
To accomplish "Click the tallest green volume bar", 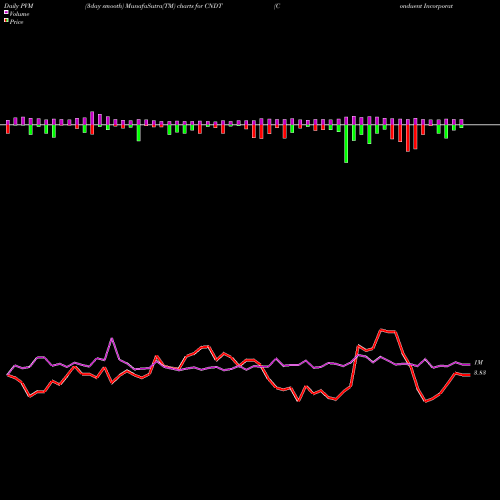I will coord(346,144).
